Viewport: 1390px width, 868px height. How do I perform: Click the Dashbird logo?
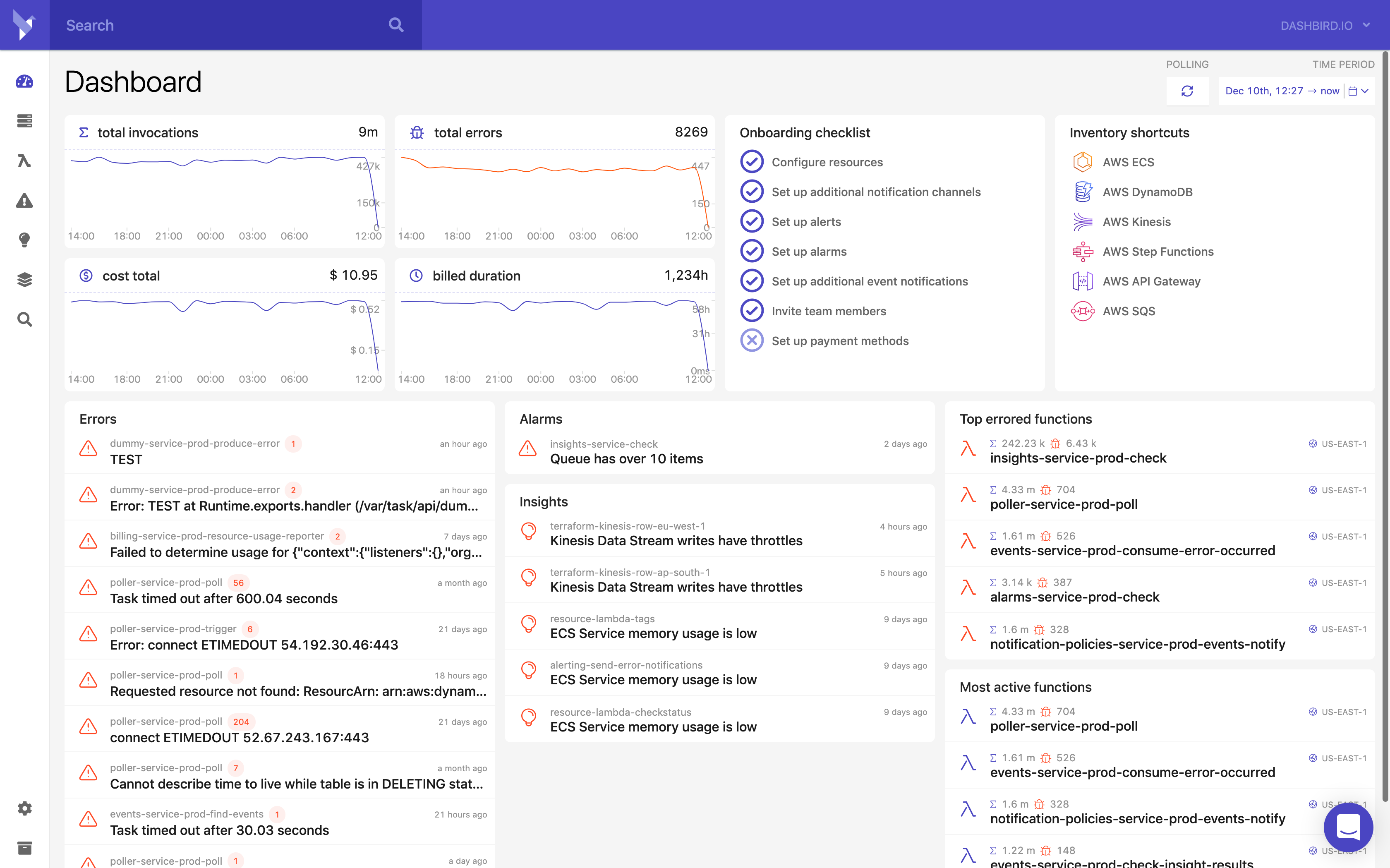click(24, 25)
